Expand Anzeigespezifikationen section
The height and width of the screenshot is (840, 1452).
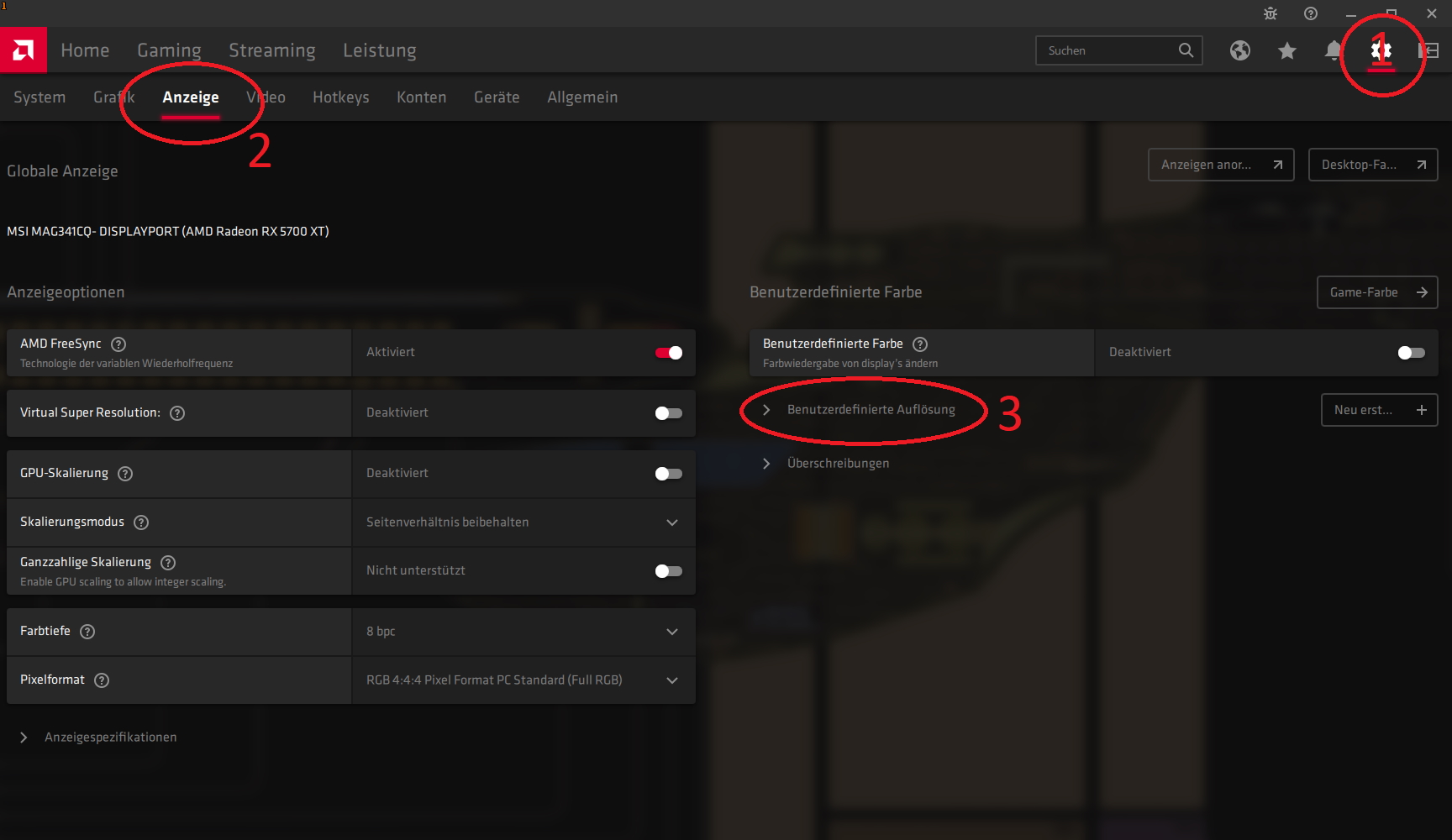pos(98,738)
